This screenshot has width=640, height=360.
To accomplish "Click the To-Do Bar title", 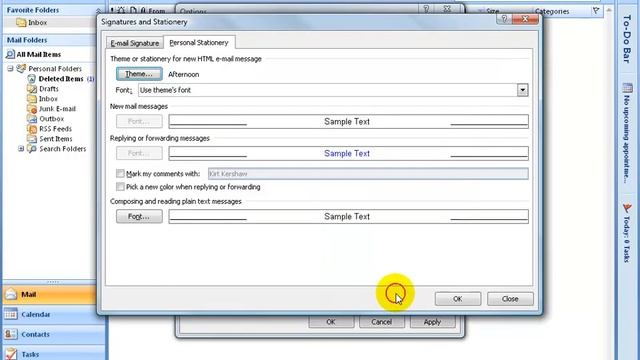I will pos(627,39).
